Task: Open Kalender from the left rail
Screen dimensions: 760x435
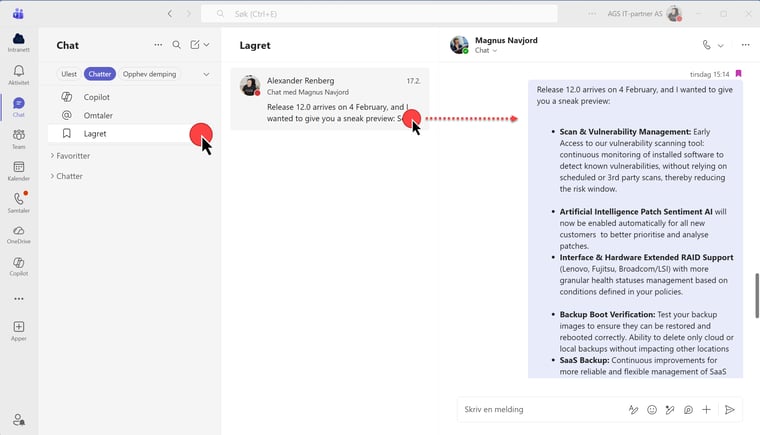Action: [x=18, y=171]
